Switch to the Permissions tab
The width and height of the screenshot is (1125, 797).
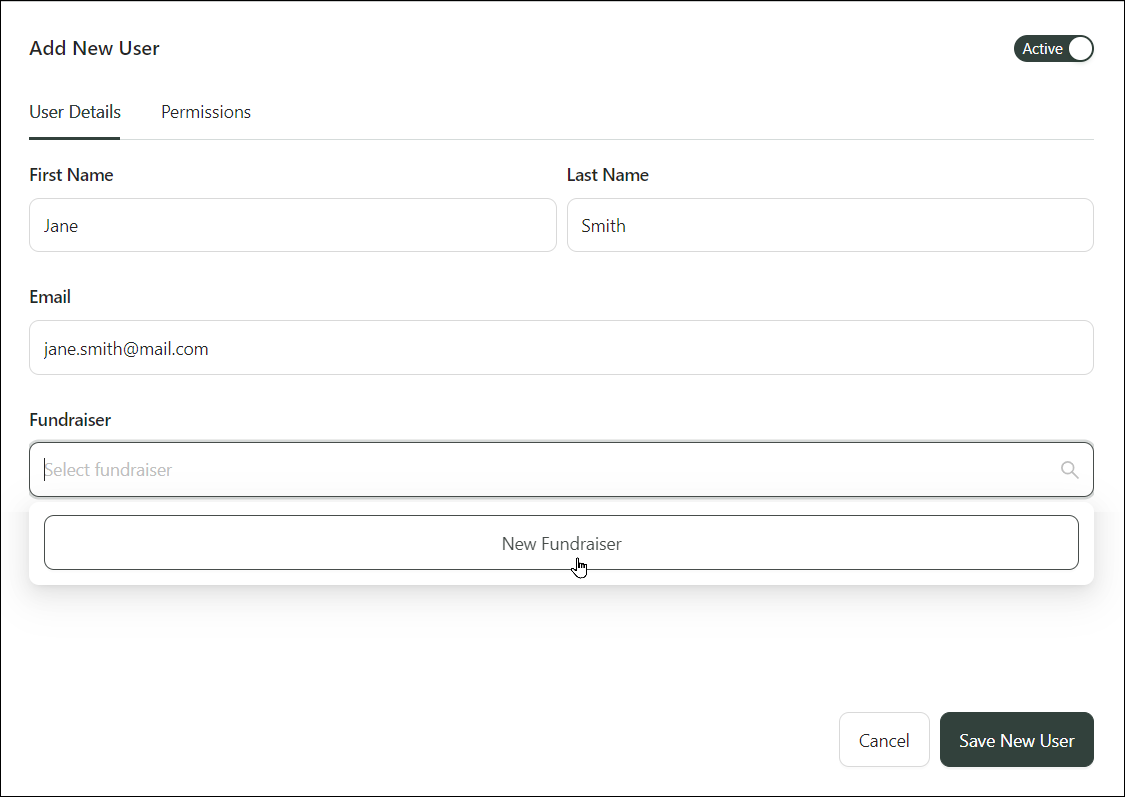pyautogui.click(x=206, y=112)
